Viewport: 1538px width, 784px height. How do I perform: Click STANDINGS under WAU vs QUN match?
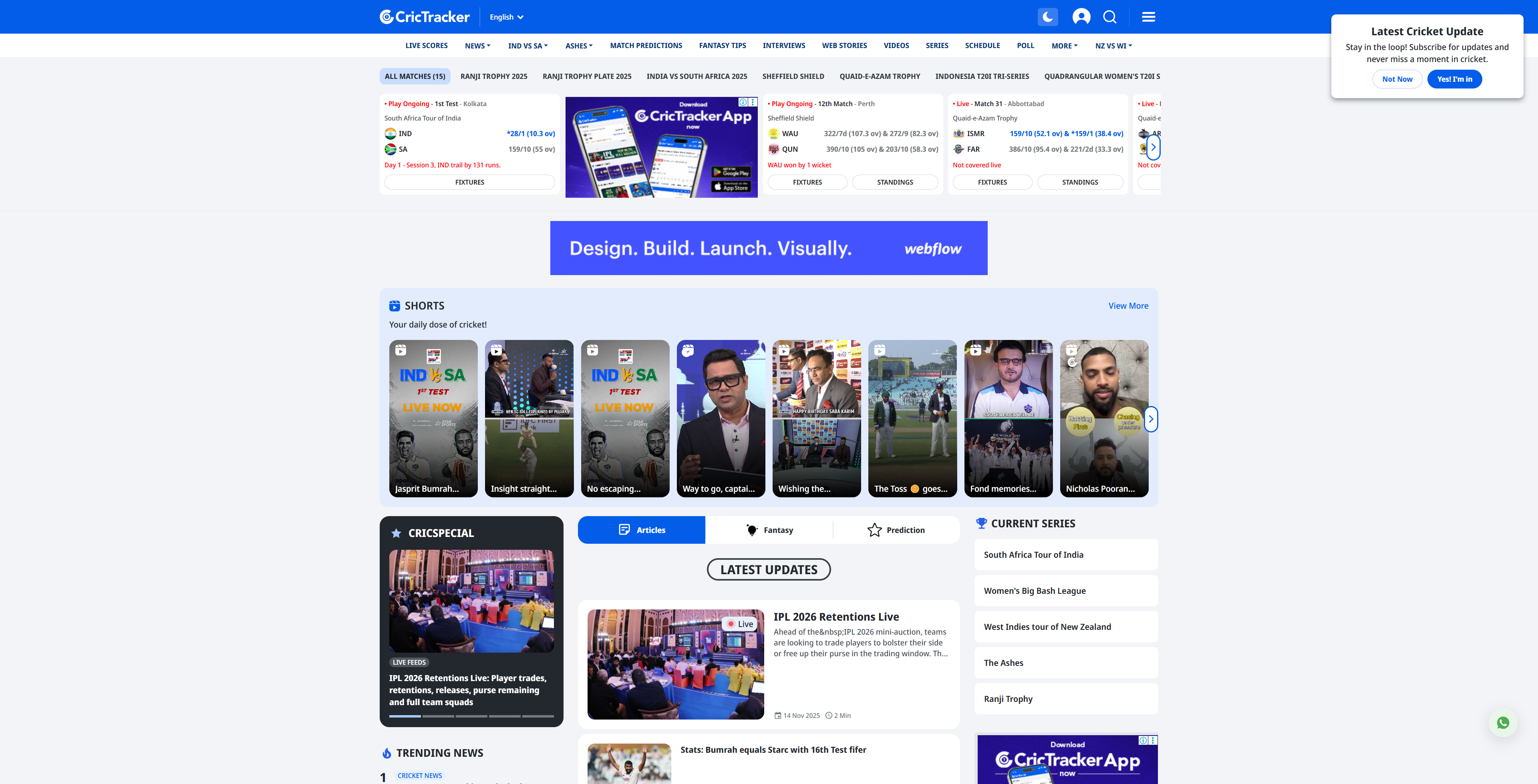[x=895, y=182]
